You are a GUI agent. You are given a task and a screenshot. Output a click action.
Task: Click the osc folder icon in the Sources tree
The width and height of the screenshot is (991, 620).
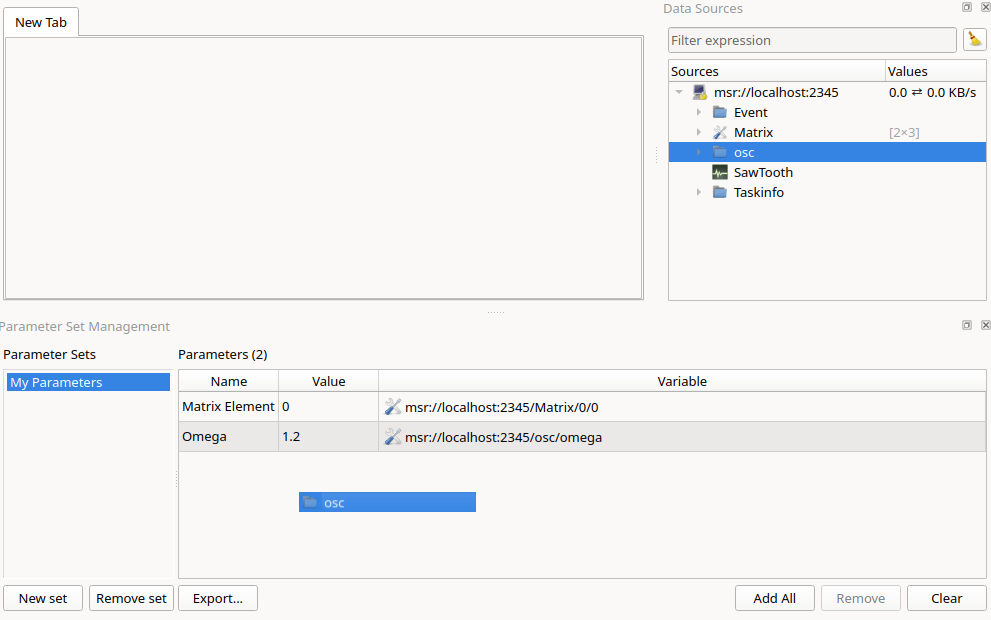[720, 152]
